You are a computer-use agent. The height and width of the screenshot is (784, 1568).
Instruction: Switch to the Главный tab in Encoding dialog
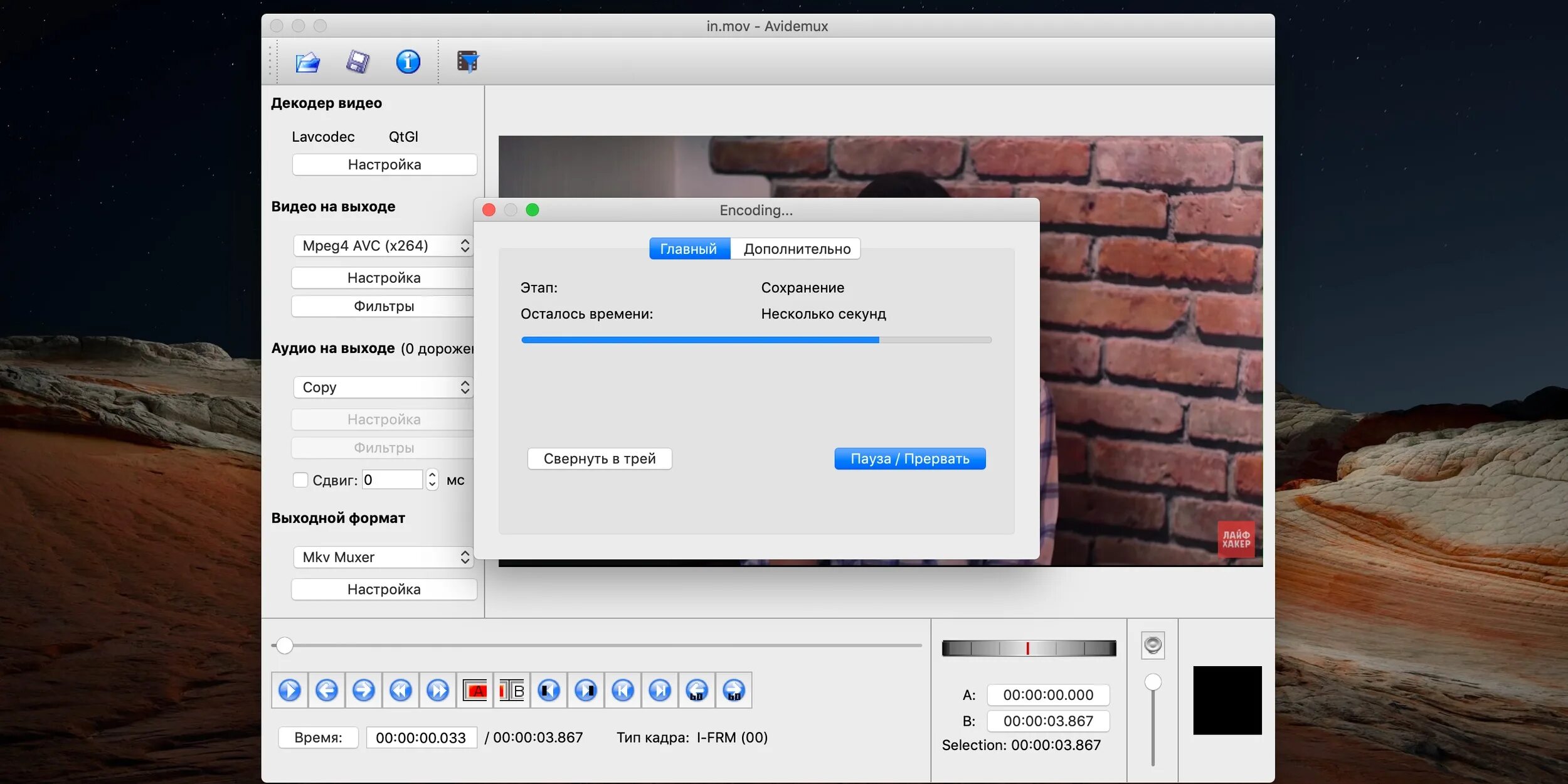coord(689,249)
